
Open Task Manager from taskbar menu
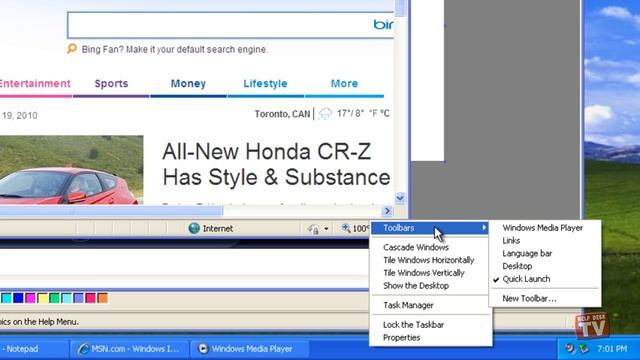[408, 305]
